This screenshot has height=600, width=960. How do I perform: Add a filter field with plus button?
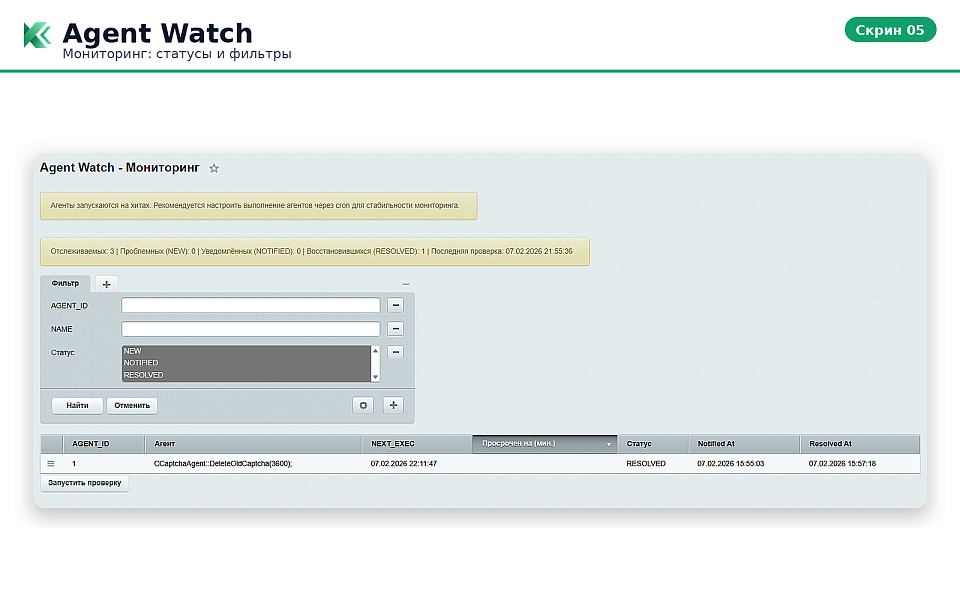point(394,405)
